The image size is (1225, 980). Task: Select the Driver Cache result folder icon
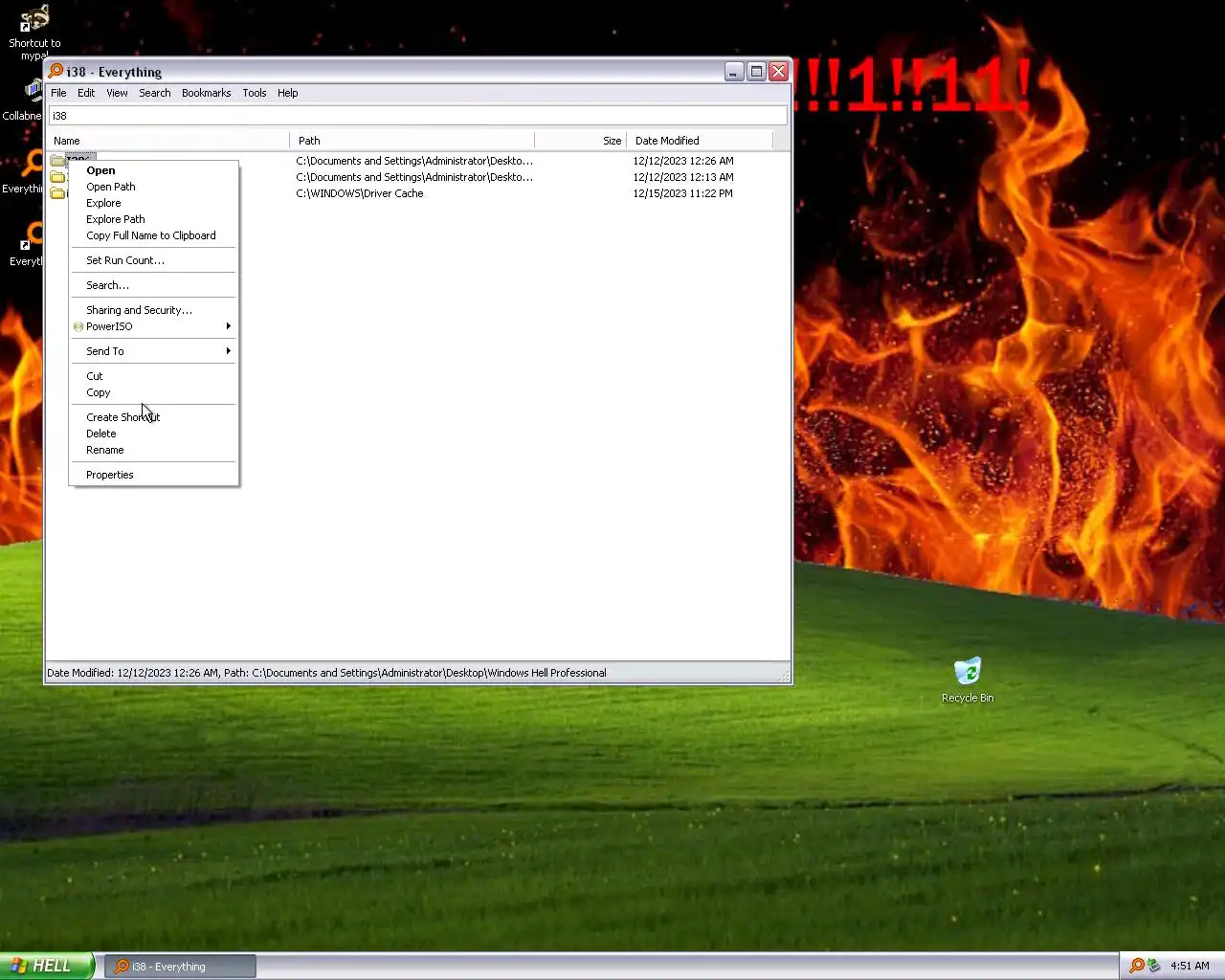pyautogui.click(x=57, y=193)
